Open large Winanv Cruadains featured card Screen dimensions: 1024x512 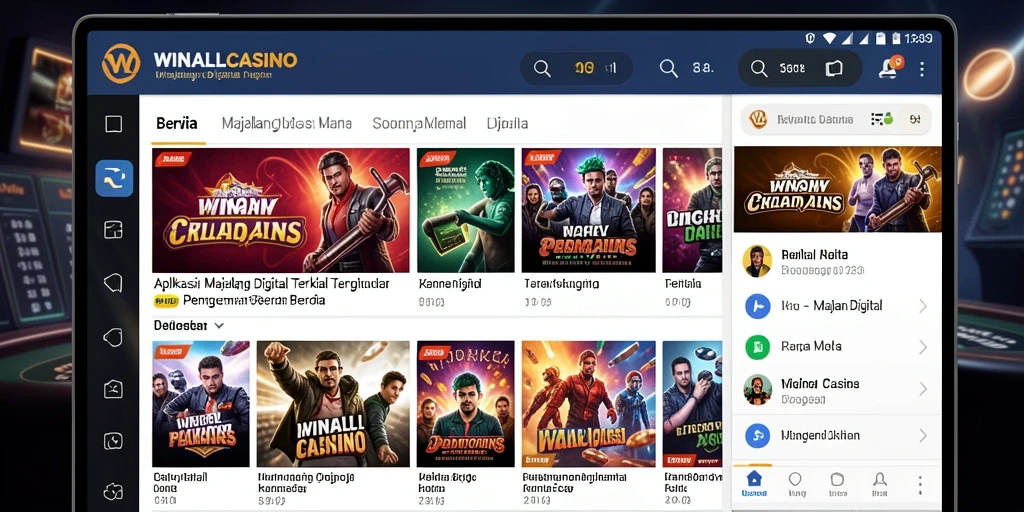point(281,210)
